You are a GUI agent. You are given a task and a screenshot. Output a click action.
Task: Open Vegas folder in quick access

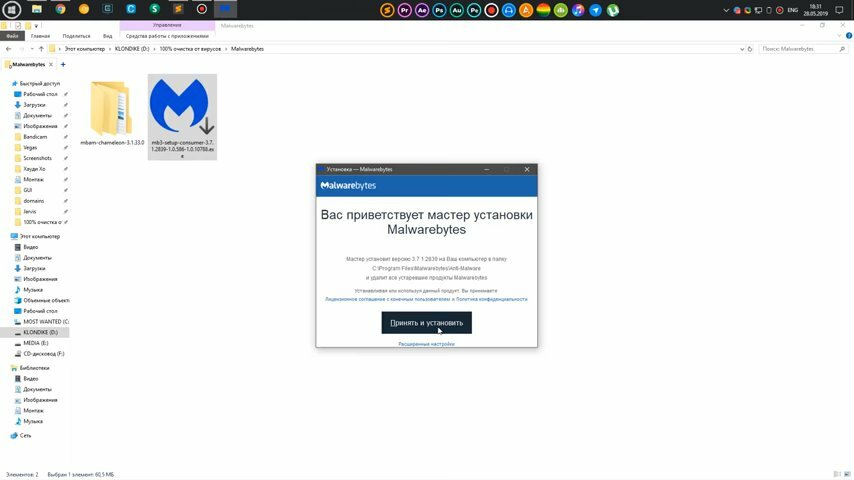(x=30, y=148)
